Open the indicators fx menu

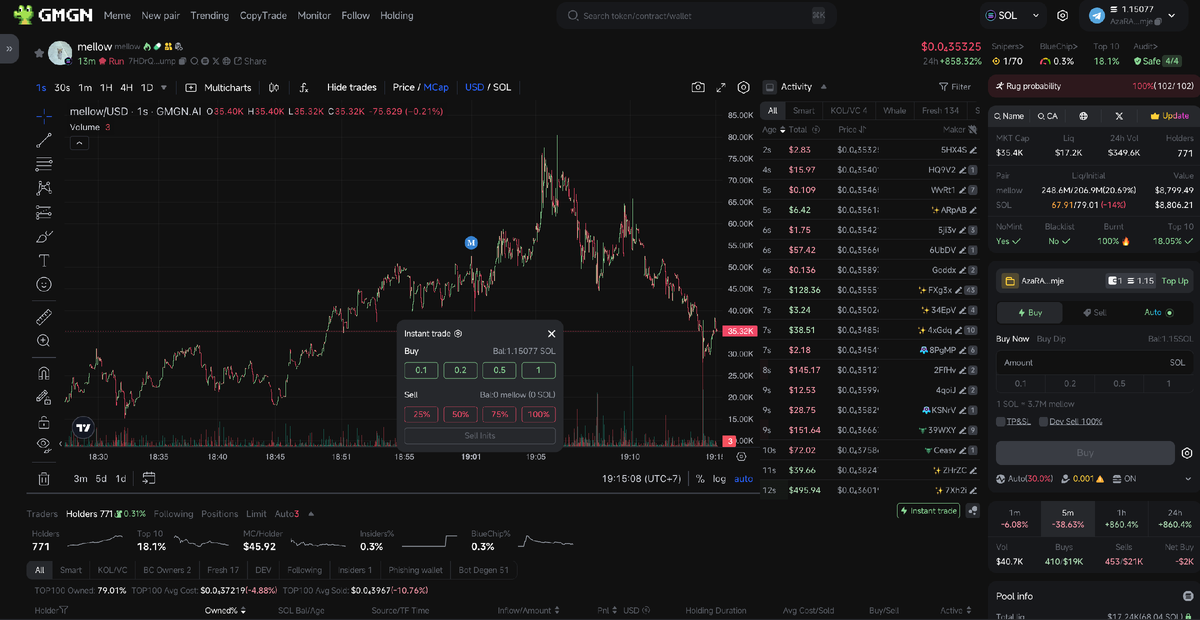point(304,87)
